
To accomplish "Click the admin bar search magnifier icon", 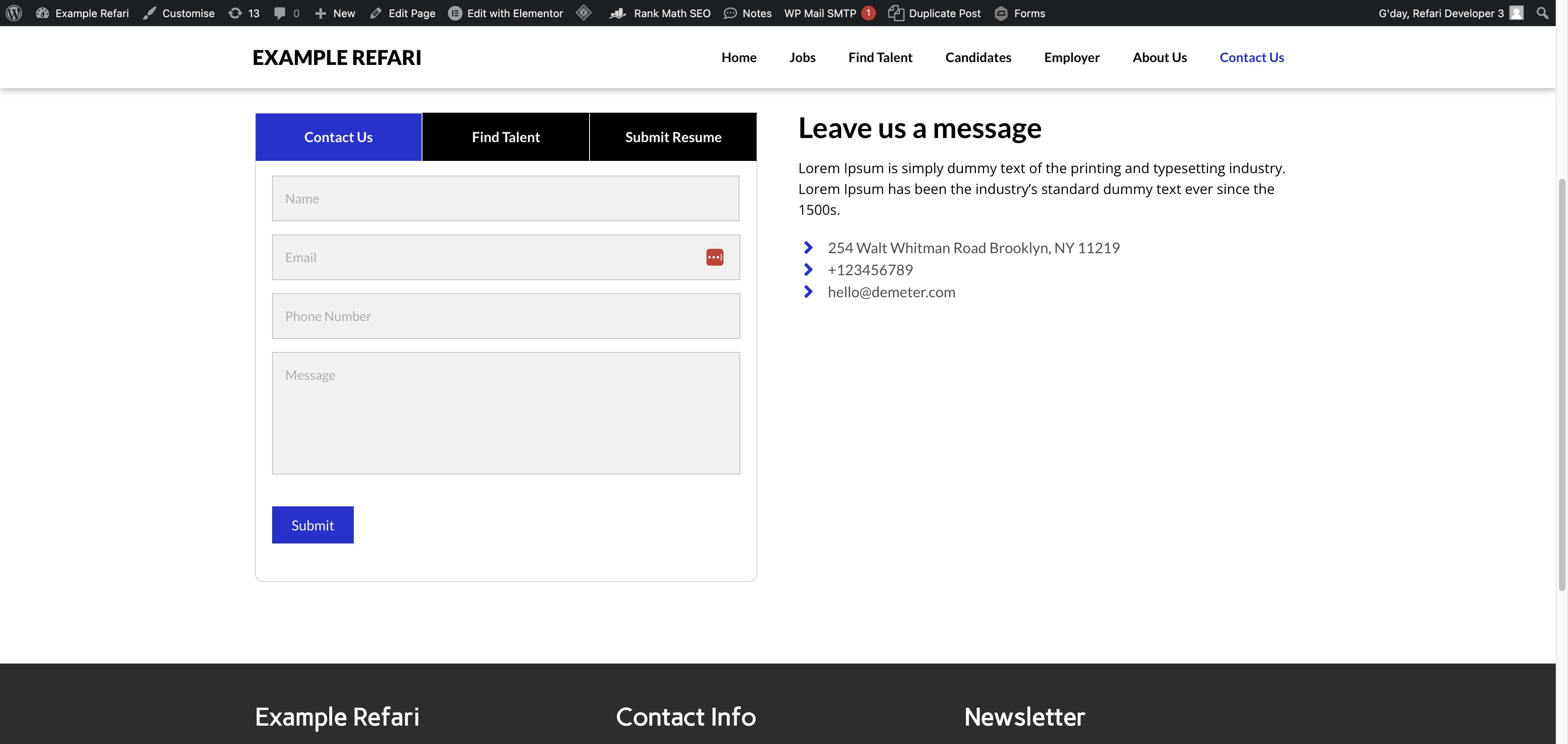I will (x=1542, y=13).
